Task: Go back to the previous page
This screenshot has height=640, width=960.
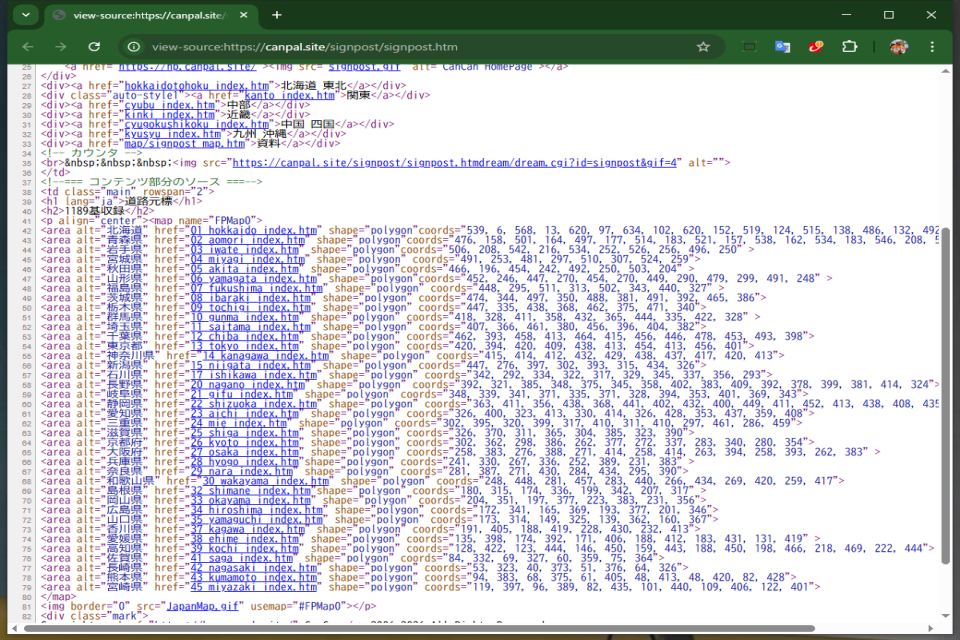Action: [x=28, y=47]
